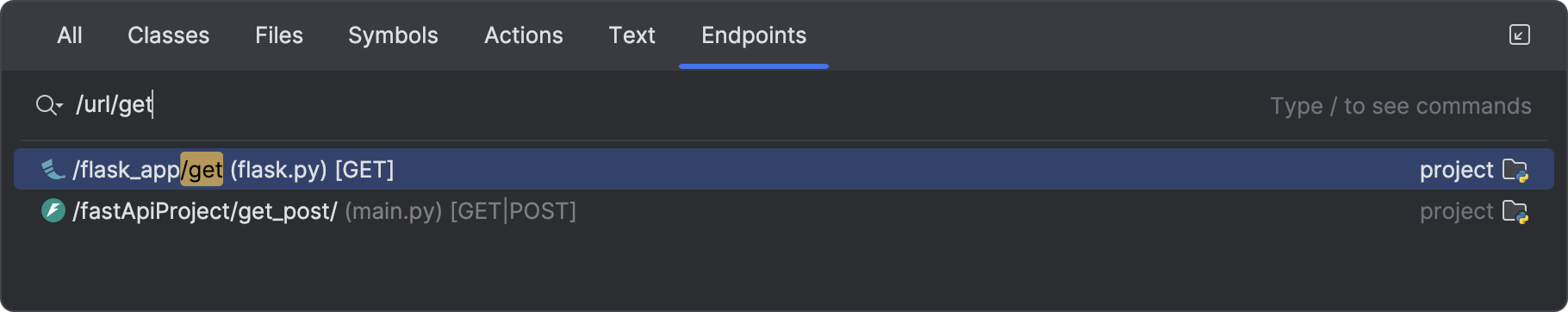Switch to the Classes tab

pyautogui.click(x=169, y=35)
